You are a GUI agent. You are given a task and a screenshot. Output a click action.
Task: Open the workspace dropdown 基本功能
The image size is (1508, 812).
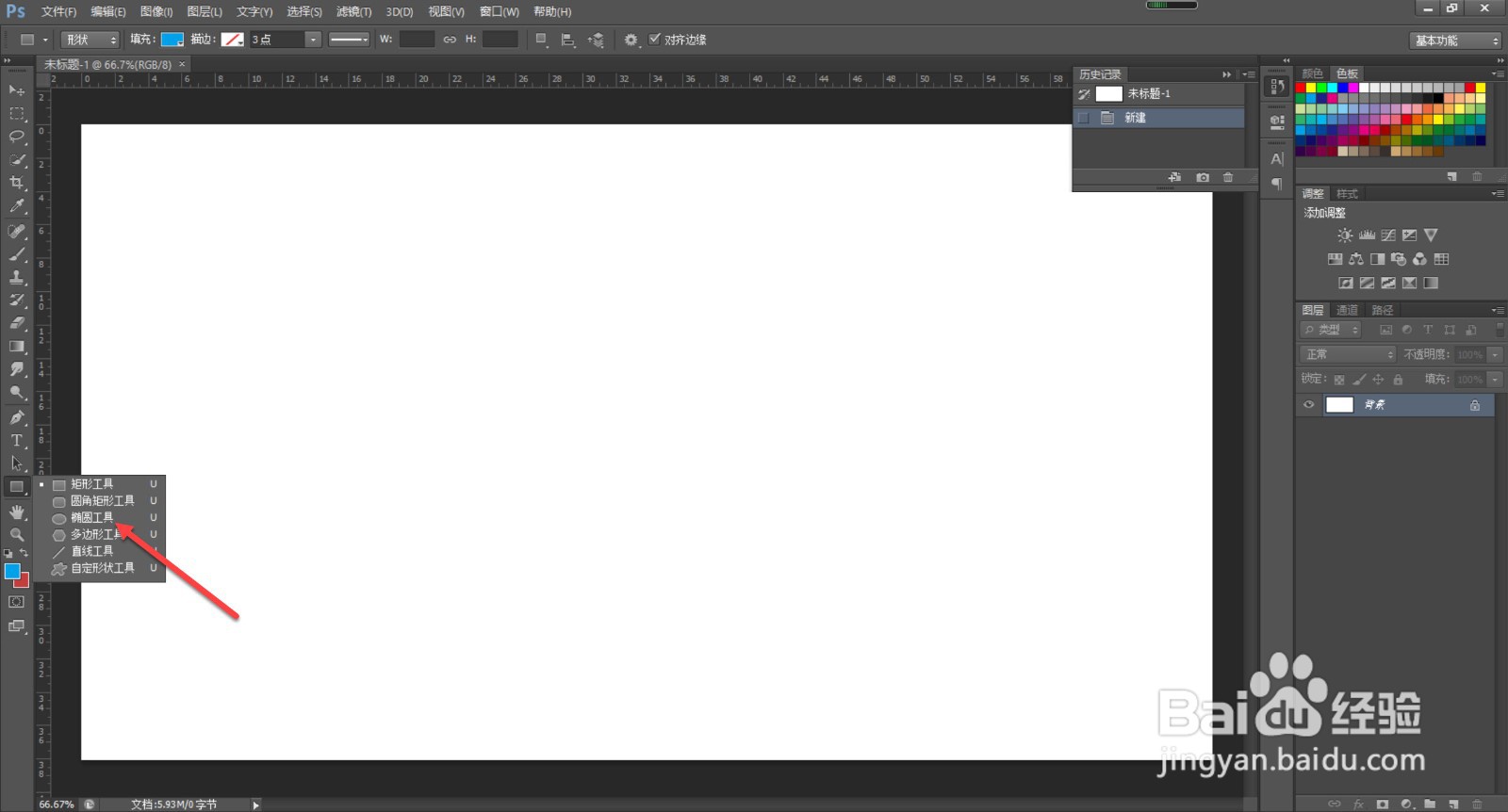pyautogui.click(x=1455, y=41)
